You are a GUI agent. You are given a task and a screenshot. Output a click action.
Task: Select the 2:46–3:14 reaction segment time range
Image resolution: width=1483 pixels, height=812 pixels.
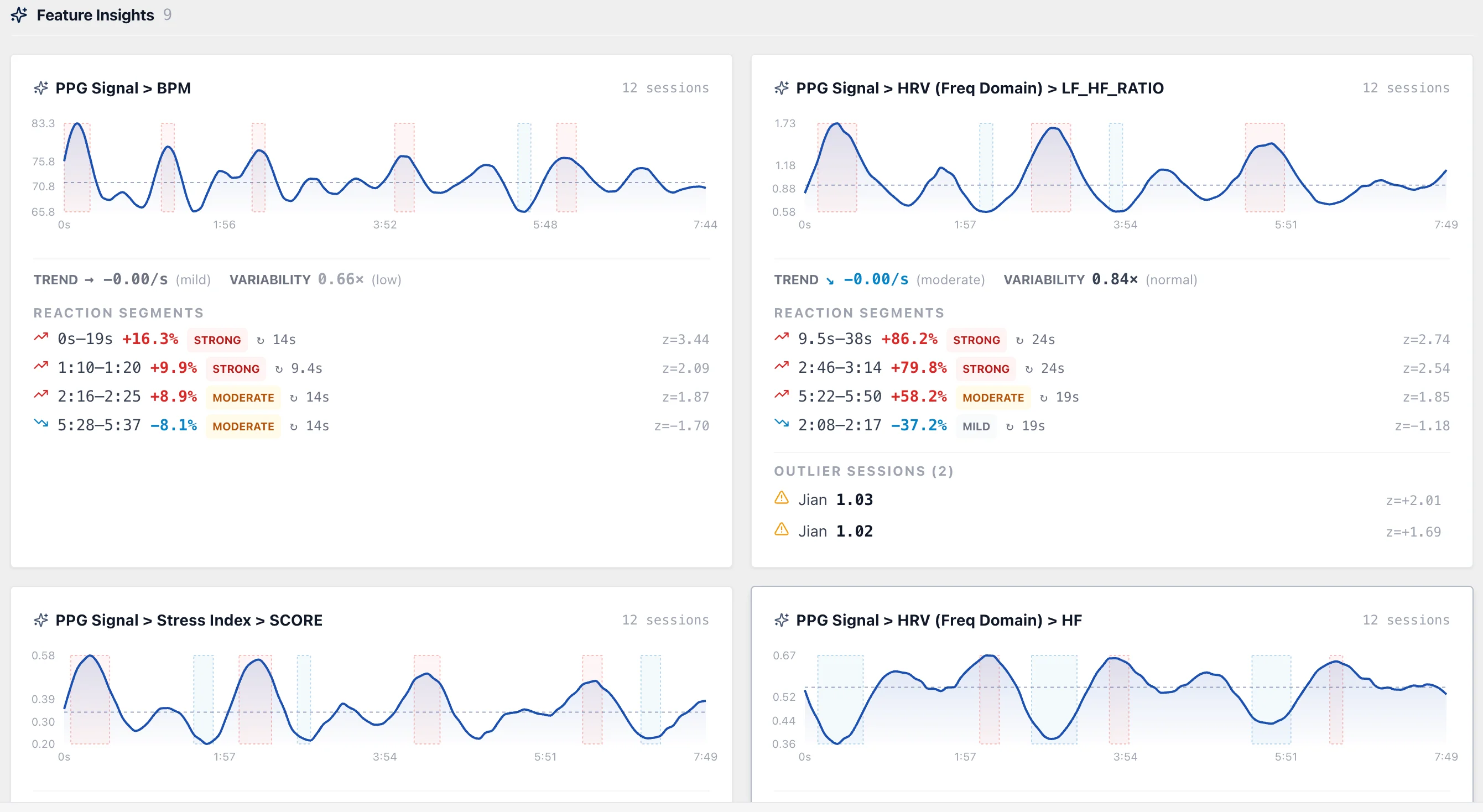pos(839,368)
